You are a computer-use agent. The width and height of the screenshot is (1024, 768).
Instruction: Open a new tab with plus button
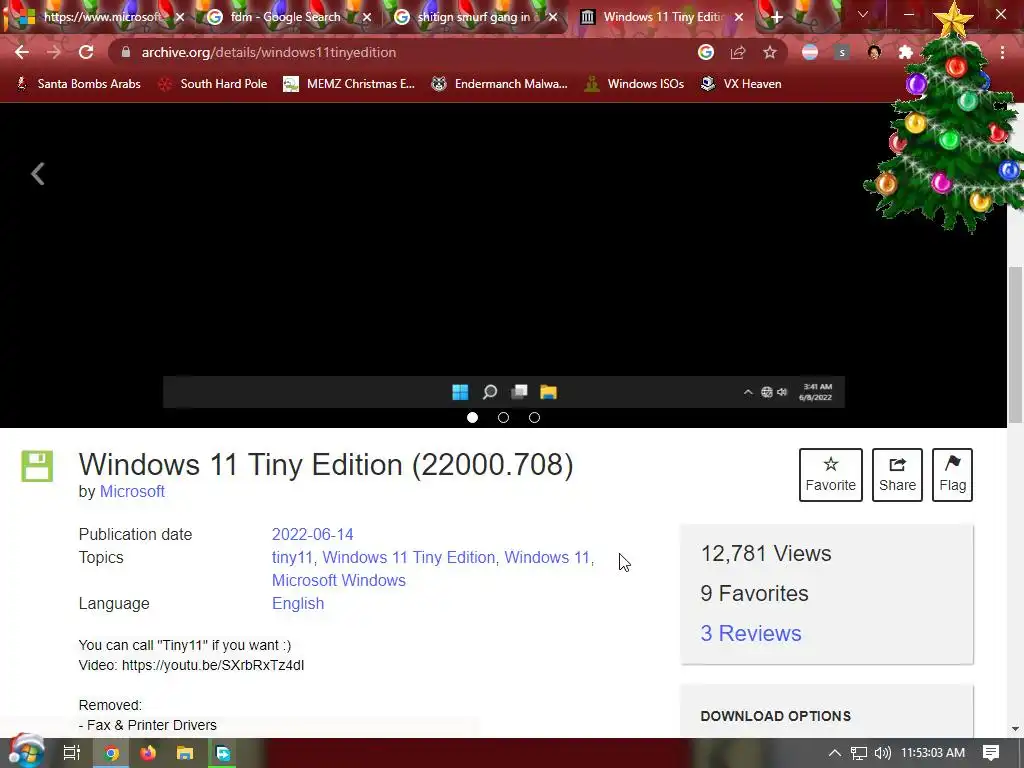pyautogui.click(x=776, y=18)
